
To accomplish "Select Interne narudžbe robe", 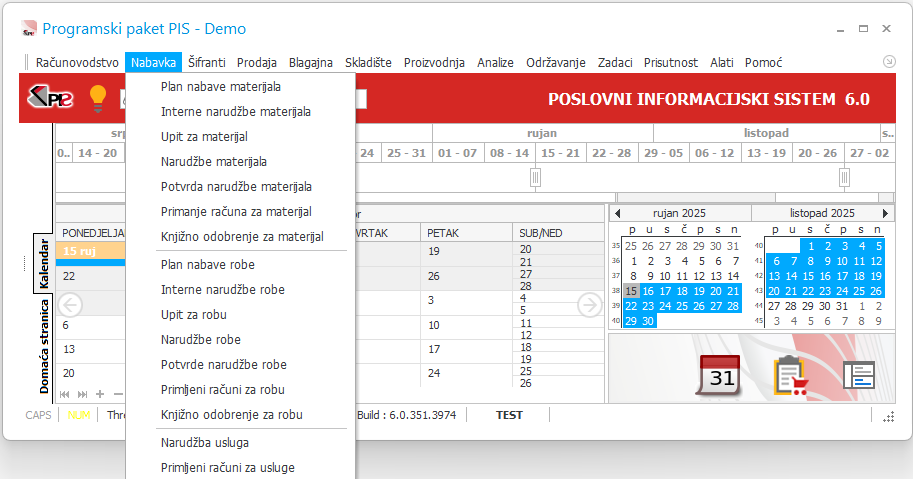I will [240, 290].
